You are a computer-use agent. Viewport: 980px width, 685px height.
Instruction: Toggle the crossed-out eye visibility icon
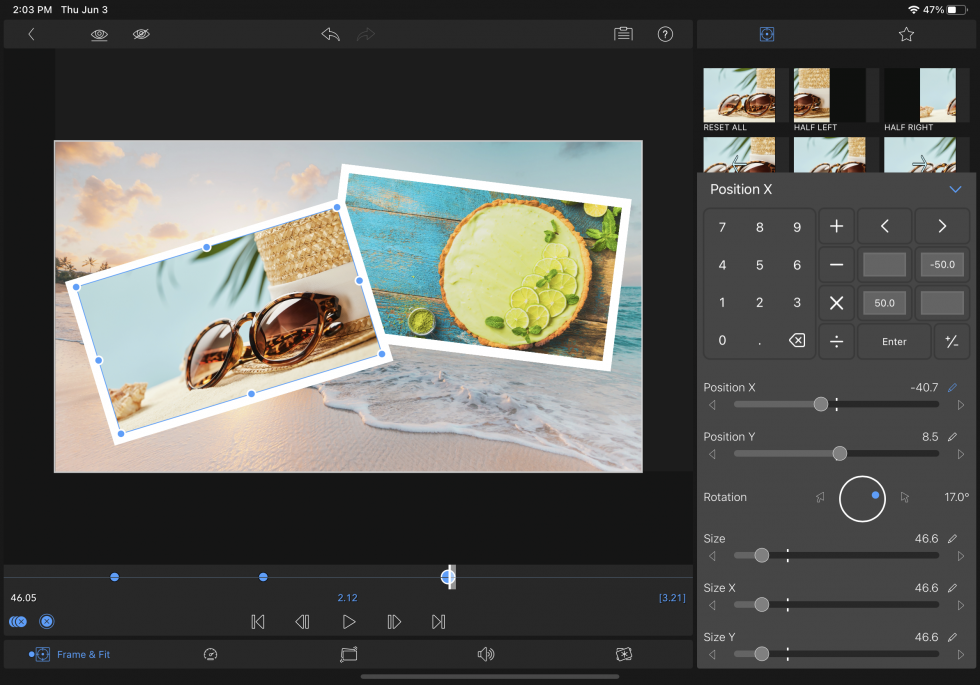141,33
